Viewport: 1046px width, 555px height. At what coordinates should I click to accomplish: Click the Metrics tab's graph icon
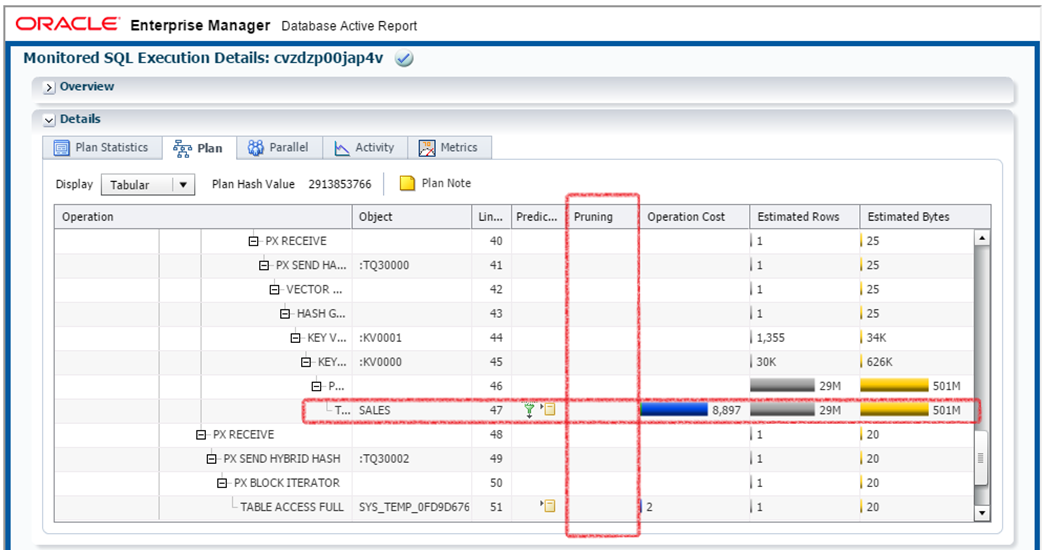tap(427, 148)
